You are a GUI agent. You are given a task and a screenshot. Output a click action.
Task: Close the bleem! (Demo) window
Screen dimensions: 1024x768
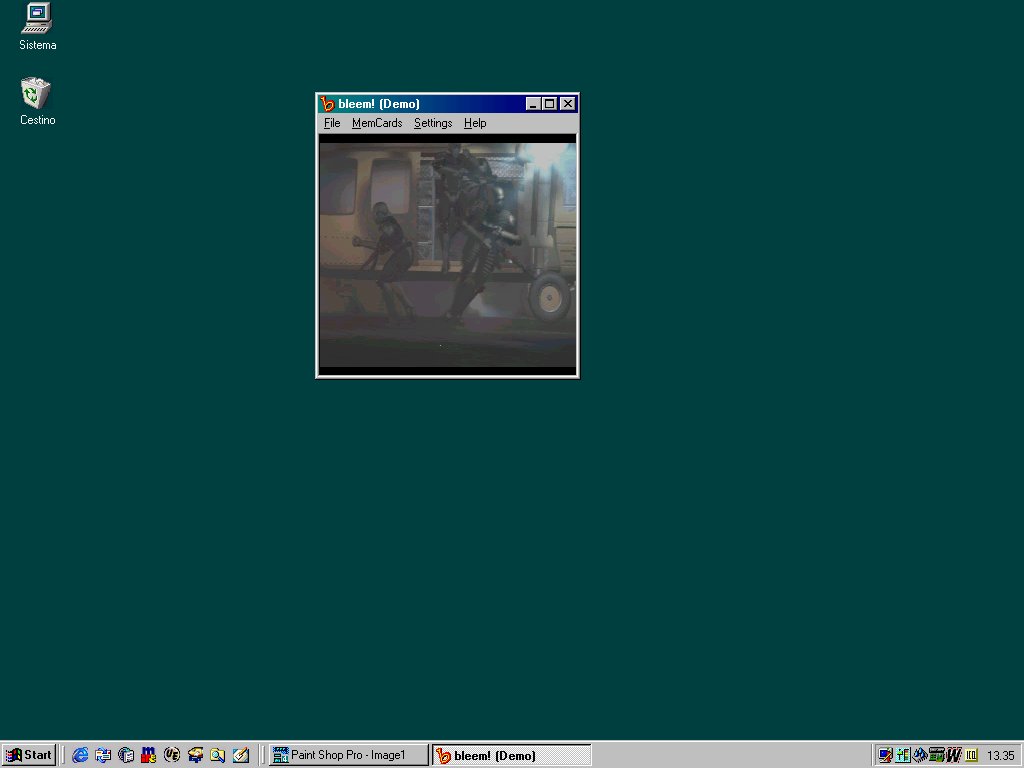tap(568, 104)
